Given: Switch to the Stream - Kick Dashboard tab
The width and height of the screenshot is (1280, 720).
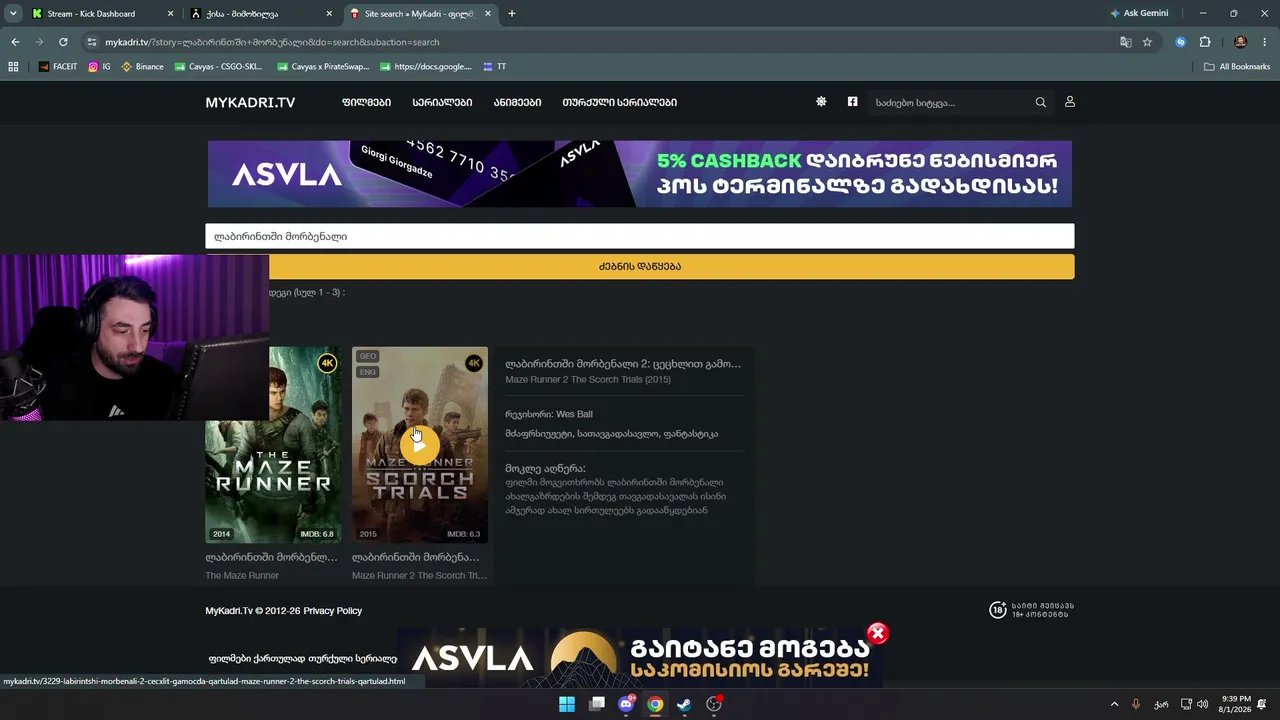Looking at the screenshot, I should pos(91,14).
